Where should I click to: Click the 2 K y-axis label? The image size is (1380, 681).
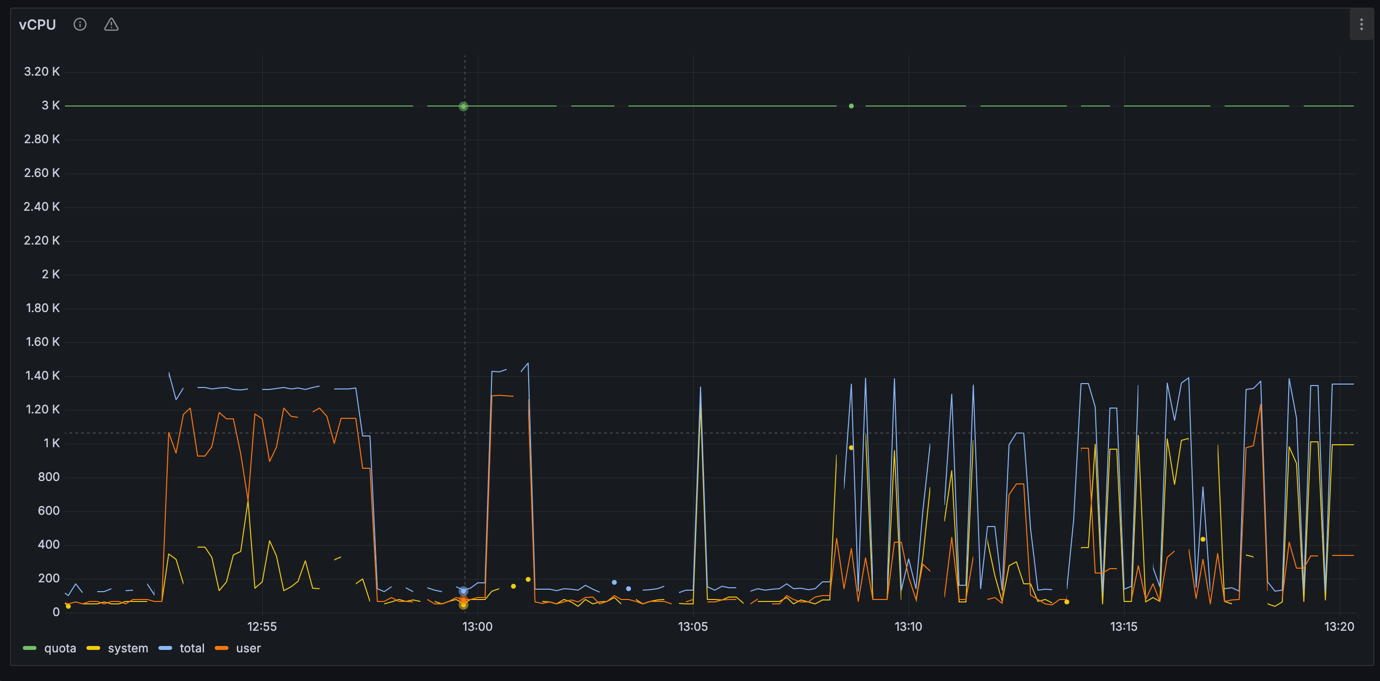(x=50, y=274)
